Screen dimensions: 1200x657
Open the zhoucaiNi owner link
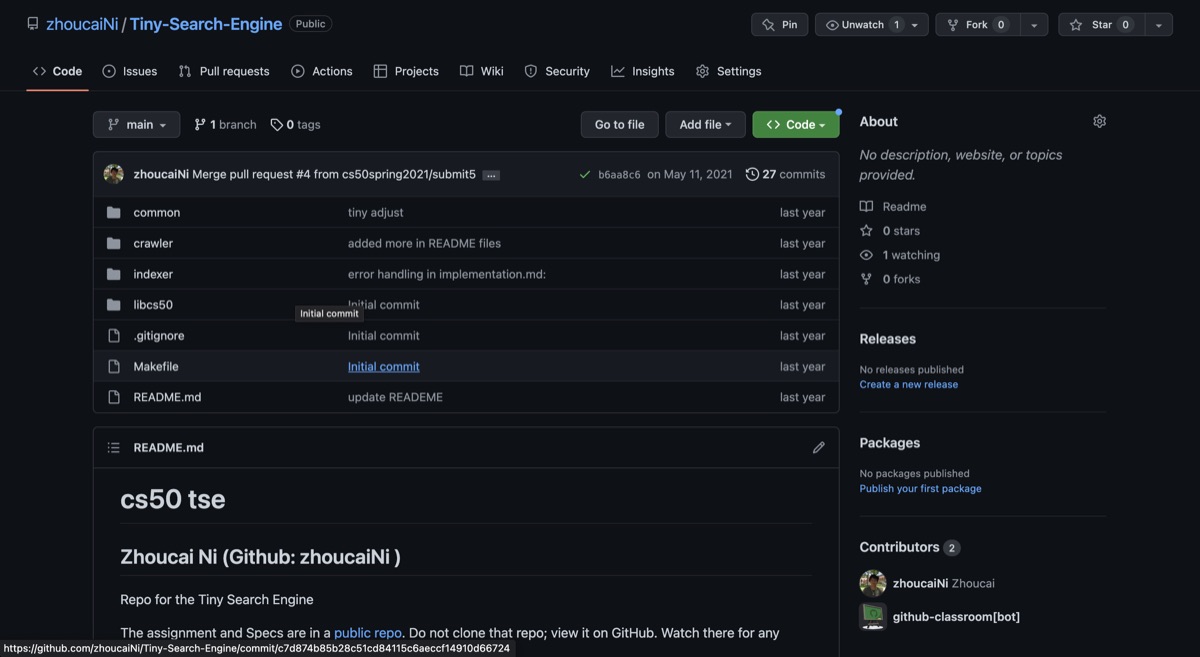[x=82, y=24]
